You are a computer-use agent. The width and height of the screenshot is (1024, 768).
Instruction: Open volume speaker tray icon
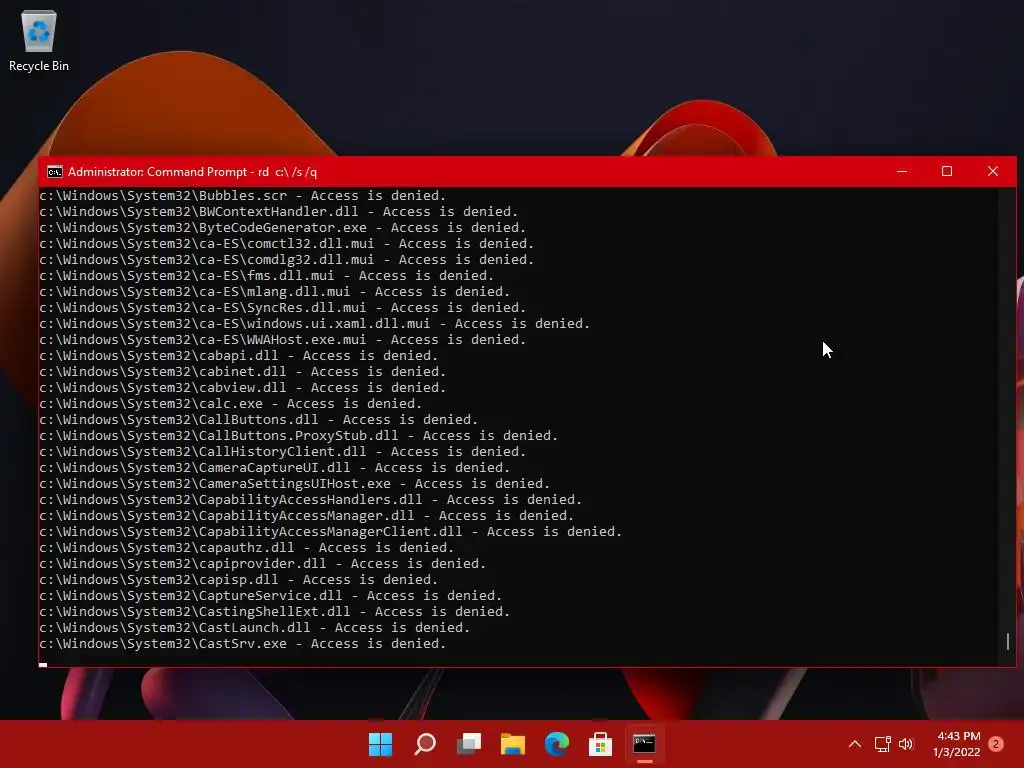(x=906, y=744)
